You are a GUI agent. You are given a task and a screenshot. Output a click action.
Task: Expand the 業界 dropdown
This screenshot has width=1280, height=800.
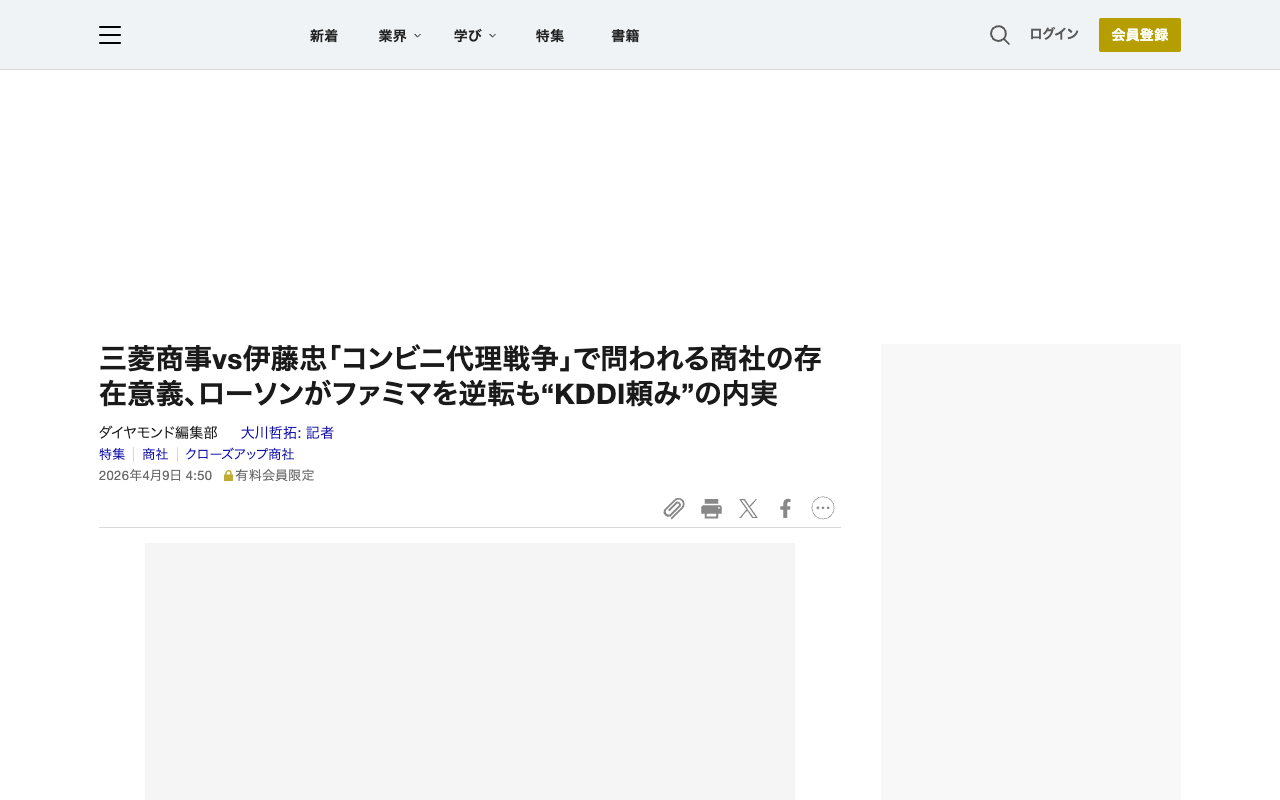click(x=400, y=36)
